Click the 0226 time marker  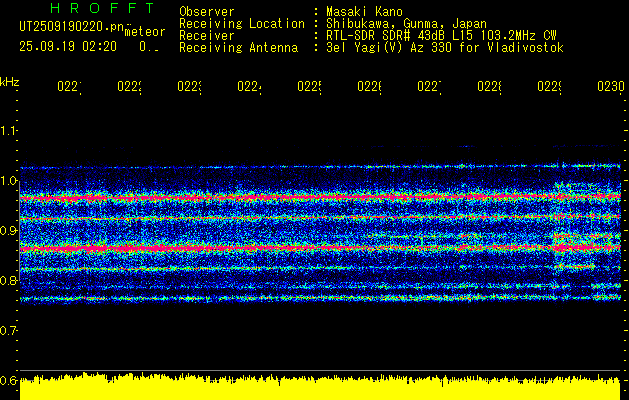[x=369, y=87]
